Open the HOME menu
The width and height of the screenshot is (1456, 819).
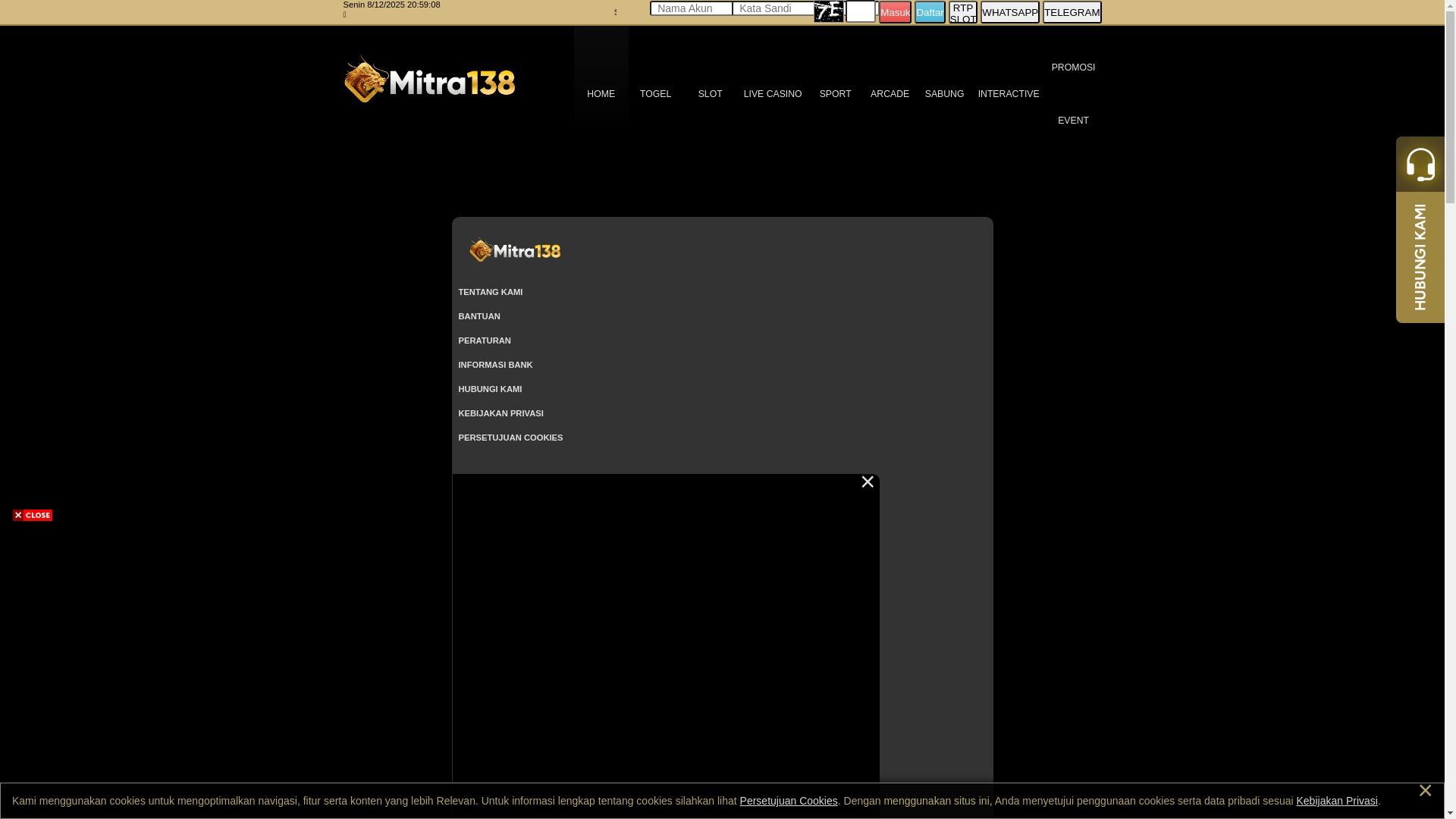pyautogui.click(x=601, y=94)
